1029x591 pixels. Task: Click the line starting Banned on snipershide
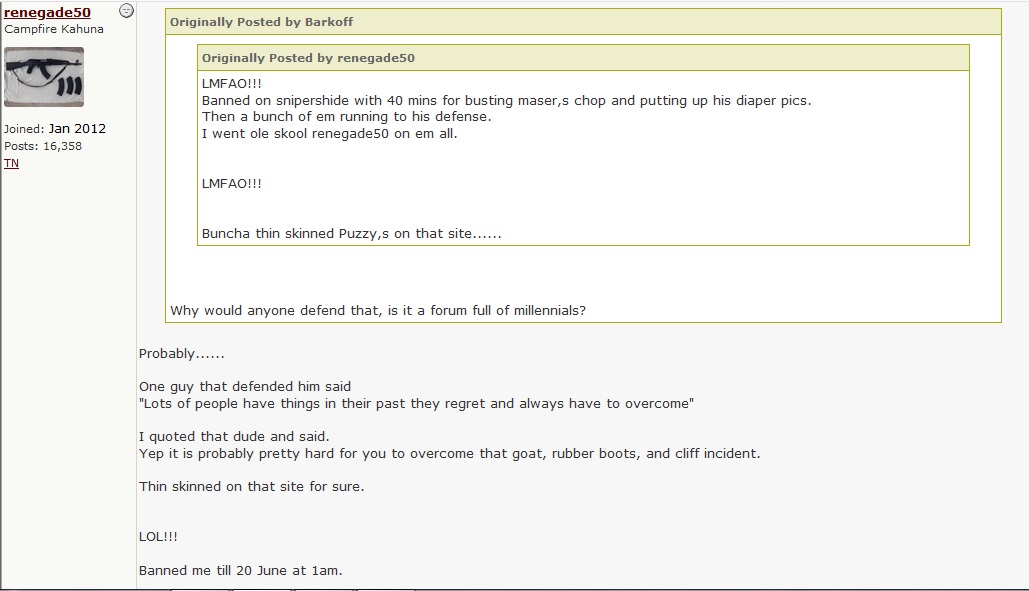pos(507,100)
